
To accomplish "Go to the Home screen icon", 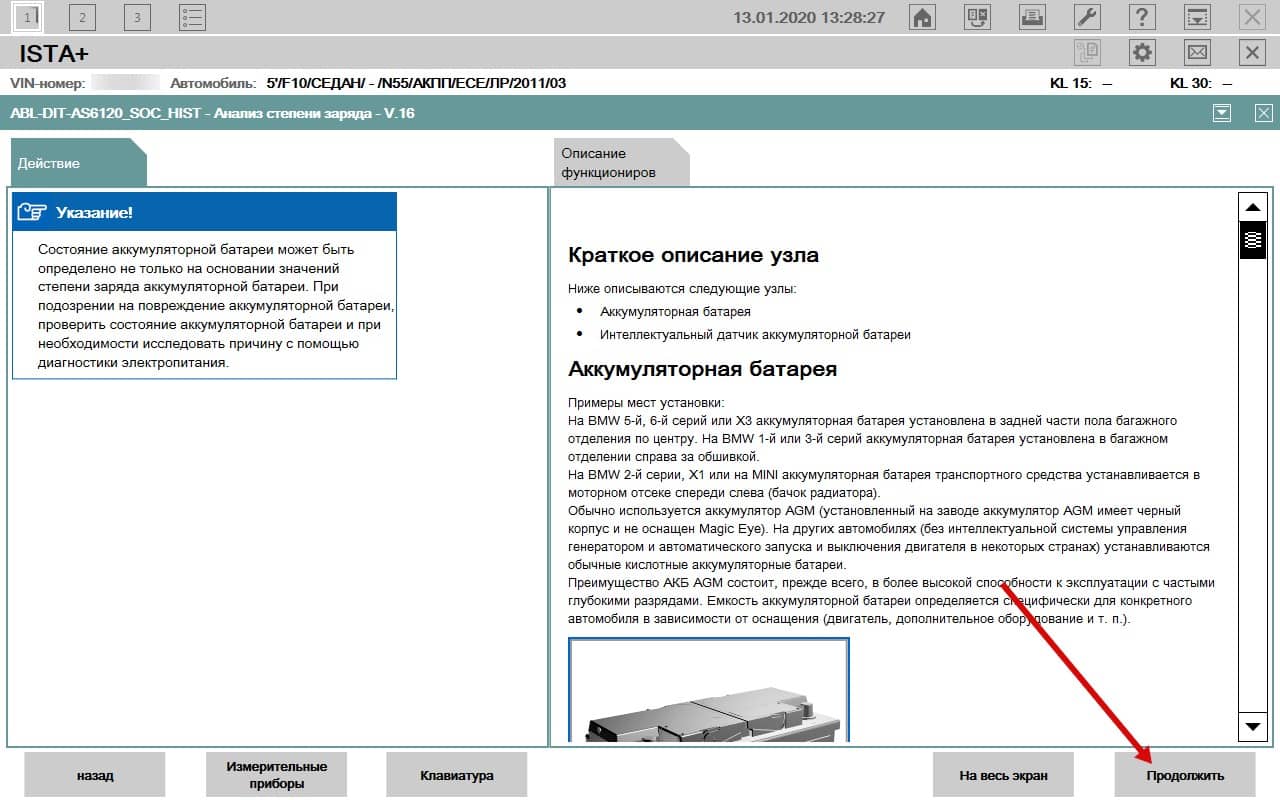I will click(x=923, y=17).
